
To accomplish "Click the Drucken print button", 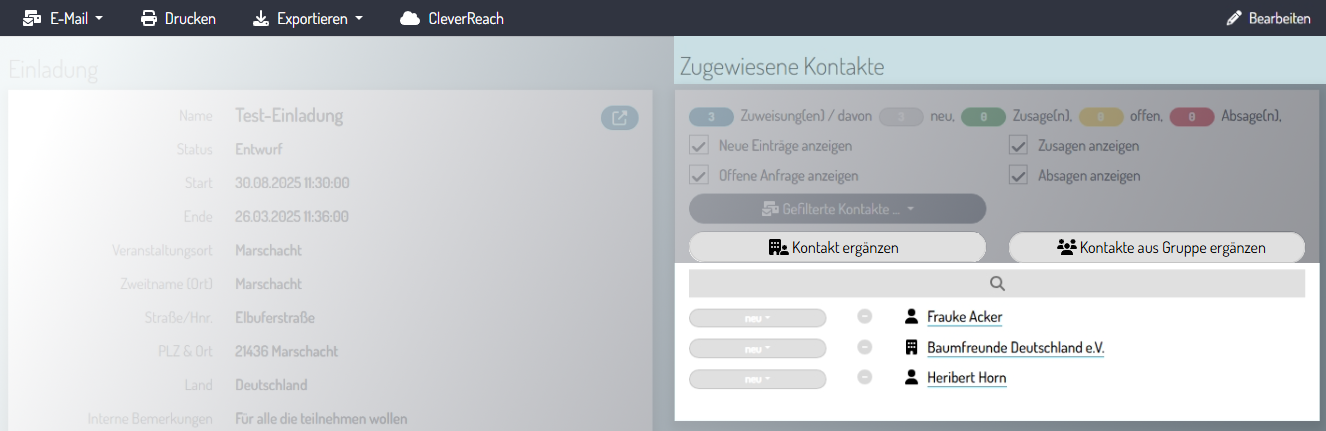I will (x=178, y=18).
